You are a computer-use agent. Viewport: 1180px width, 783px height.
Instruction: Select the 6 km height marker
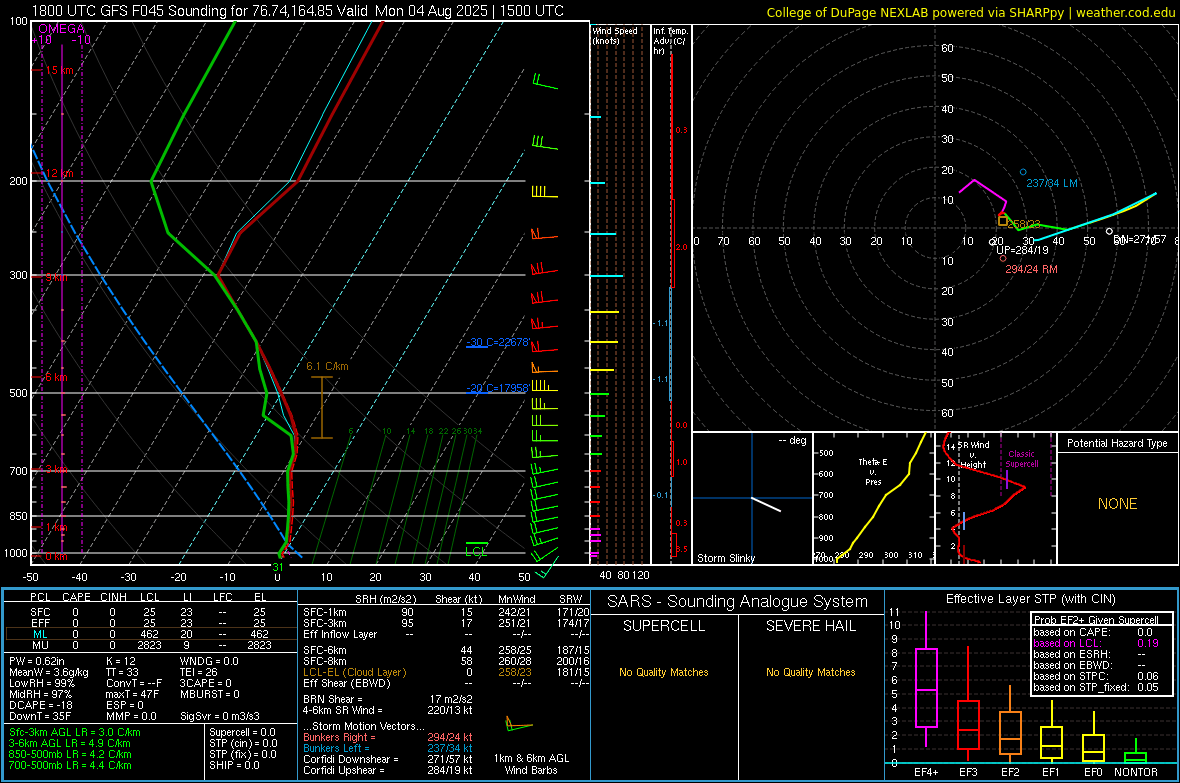point(56,376)
